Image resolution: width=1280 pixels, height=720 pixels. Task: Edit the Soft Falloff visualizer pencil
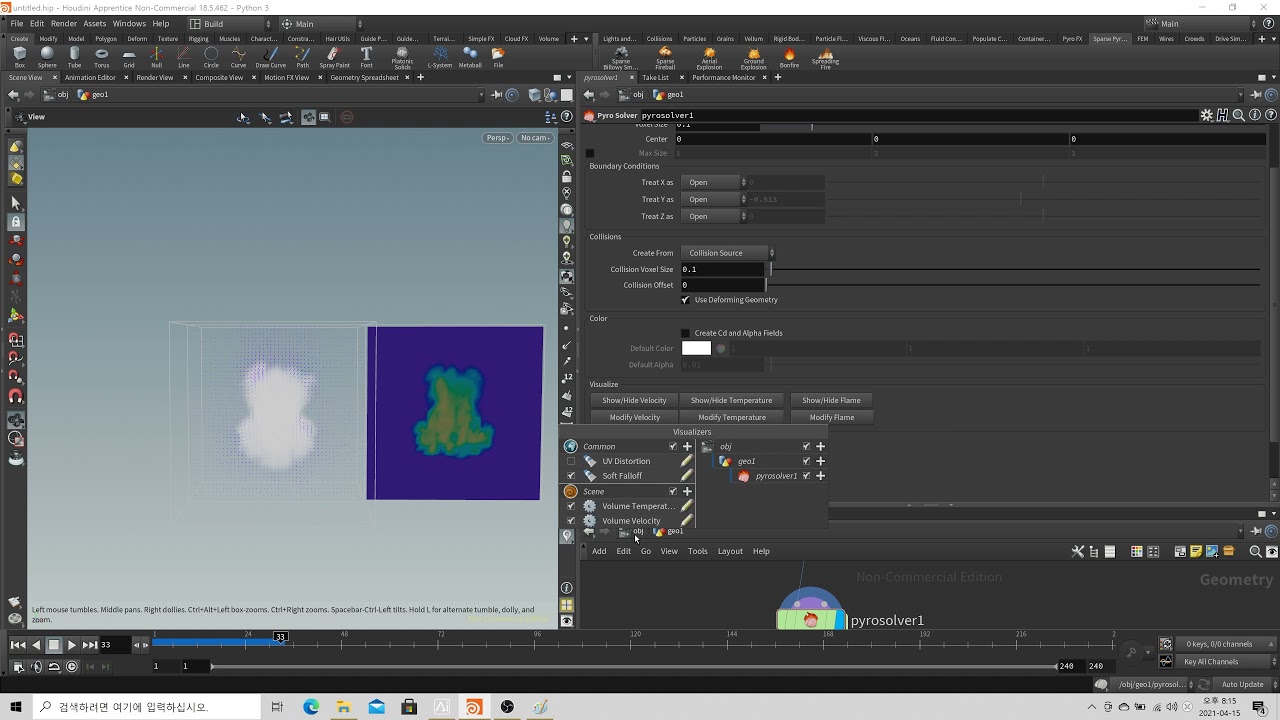pos(686,476)
